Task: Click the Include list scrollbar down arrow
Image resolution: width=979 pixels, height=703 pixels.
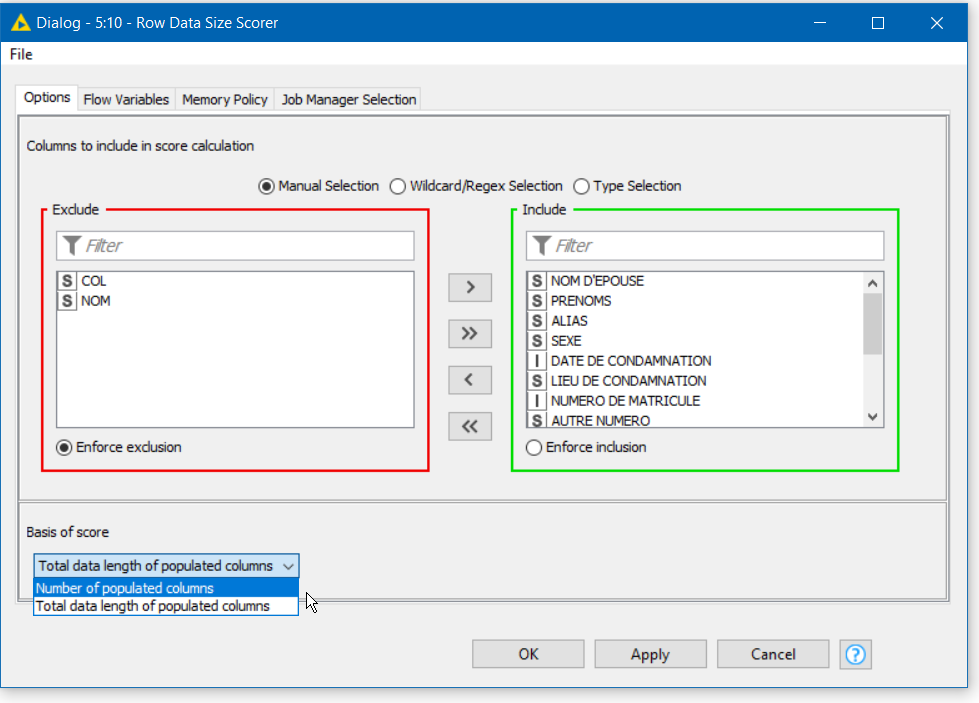Action: point(873,417)
